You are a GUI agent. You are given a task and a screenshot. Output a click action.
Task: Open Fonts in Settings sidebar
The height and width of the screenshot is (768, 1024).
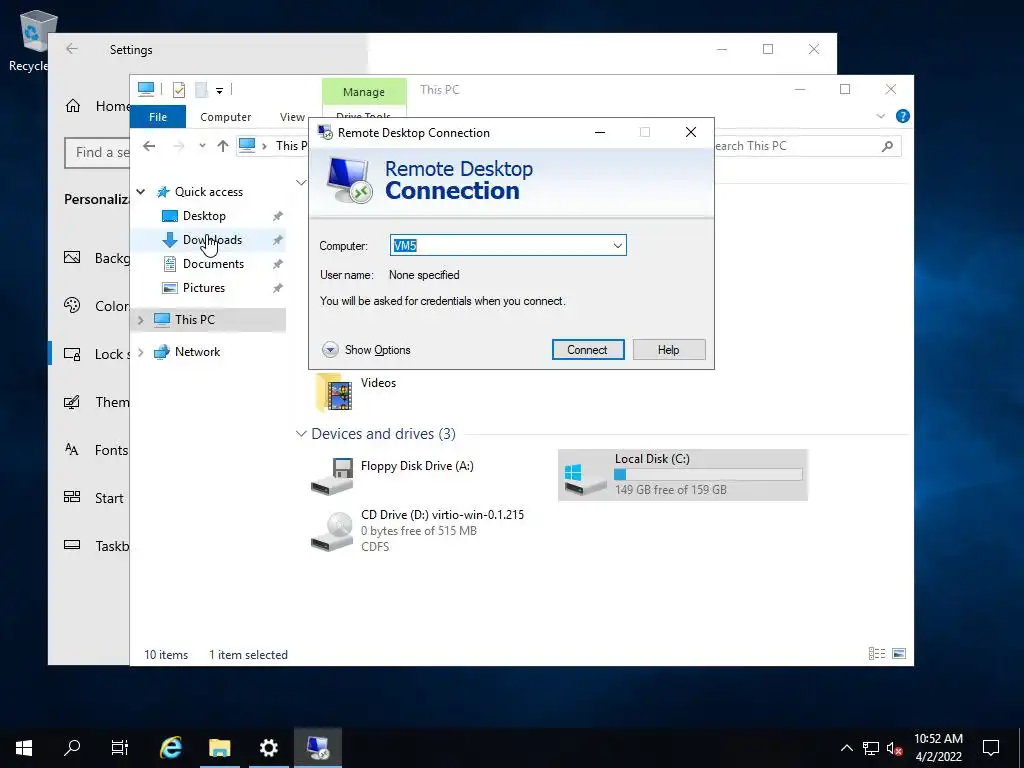[97, 450]
